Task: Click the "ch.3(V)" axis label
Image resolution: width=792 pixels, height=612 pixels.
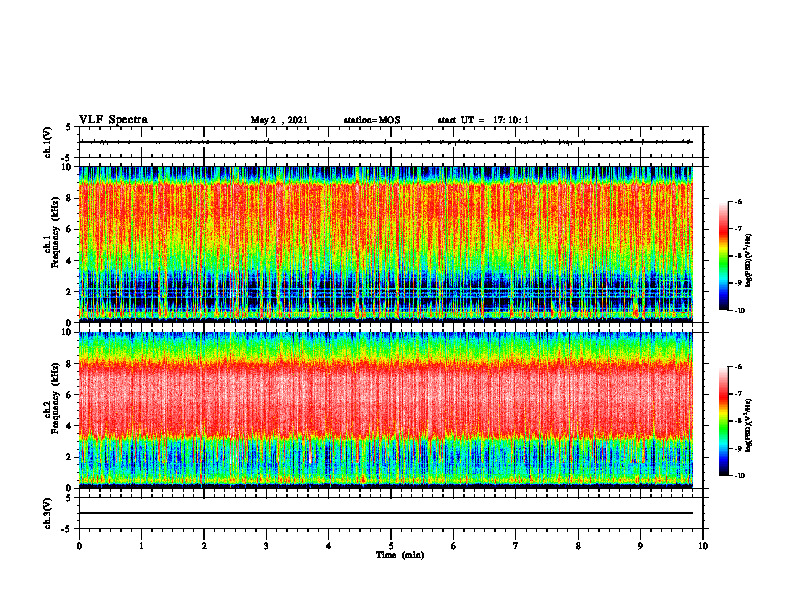Action: click(48, 513)
